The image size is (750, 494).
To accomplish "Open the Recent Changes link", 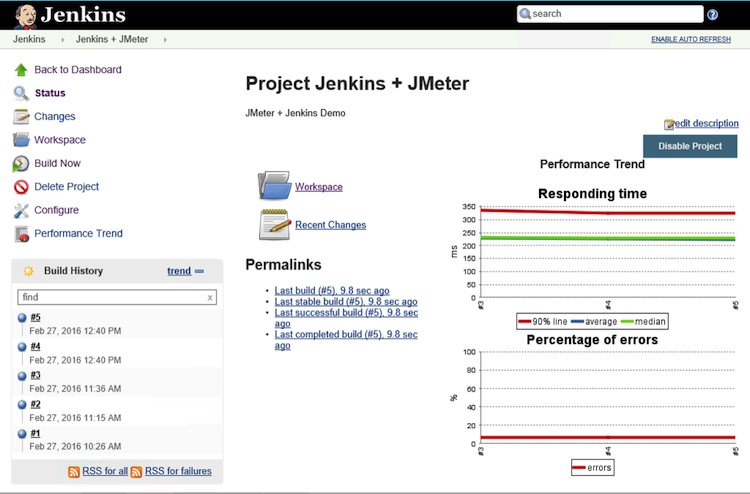I will pyautogui.click(x=331, y=225).
